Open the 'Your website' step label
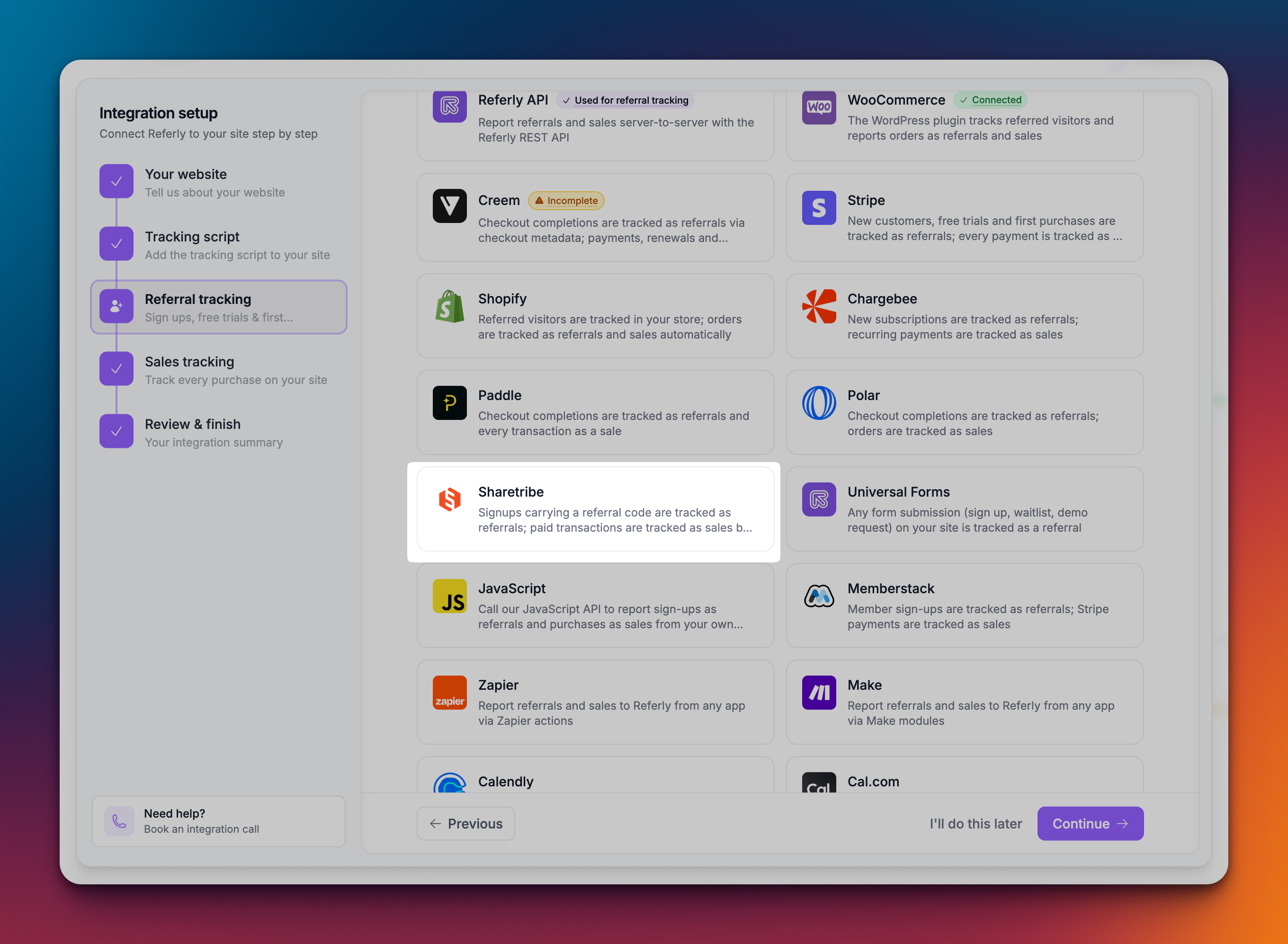The height and width of the screenshot is (944, 1288). click(x=186, y=174)
